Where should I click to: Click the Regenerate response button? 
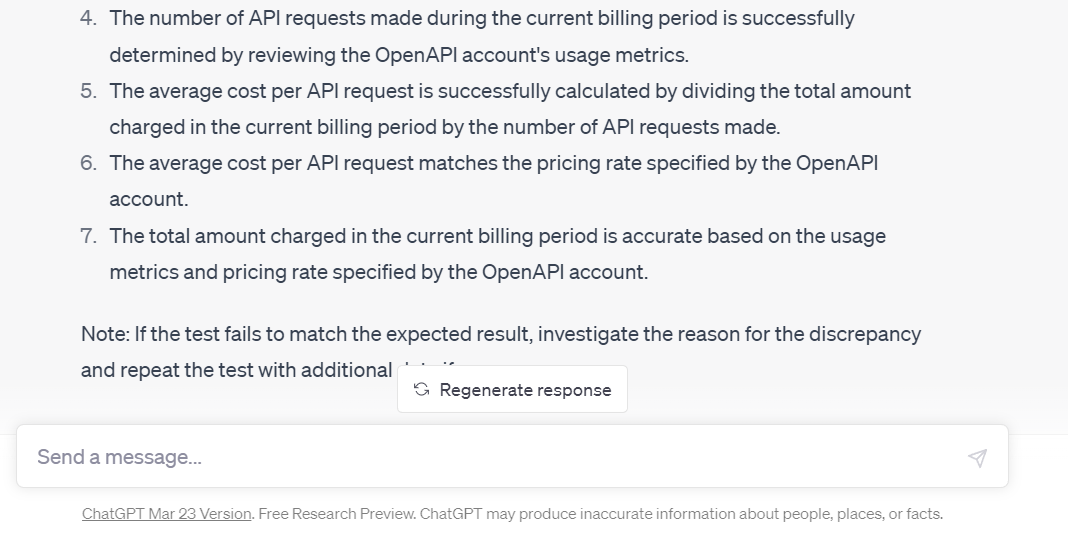pos(512,389)
